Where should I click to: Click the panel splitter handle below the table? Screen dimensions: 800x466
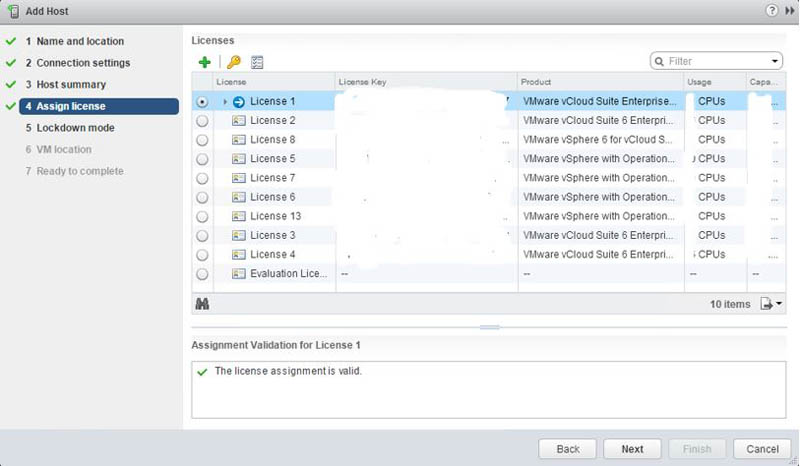(489, 327)
